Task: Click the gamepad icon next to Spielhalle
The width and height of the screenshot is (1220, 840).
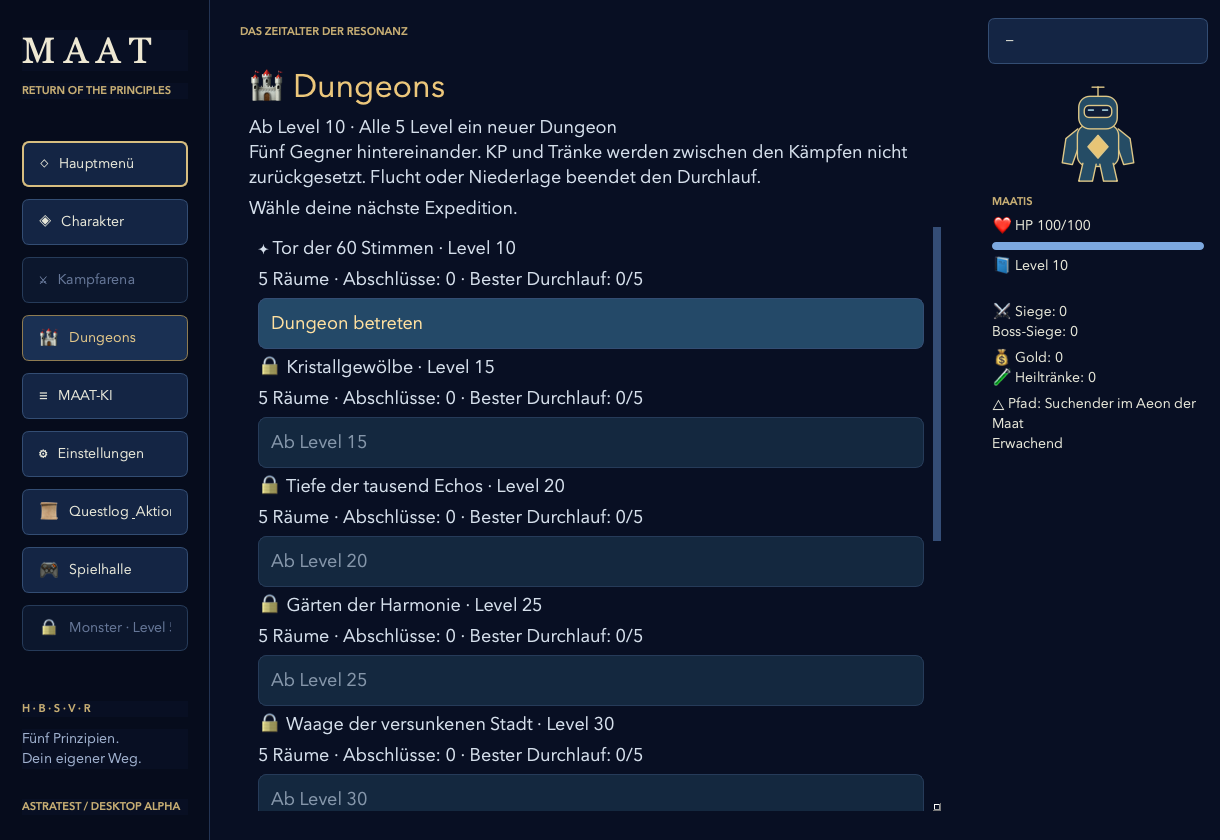Action: point(48,570)
